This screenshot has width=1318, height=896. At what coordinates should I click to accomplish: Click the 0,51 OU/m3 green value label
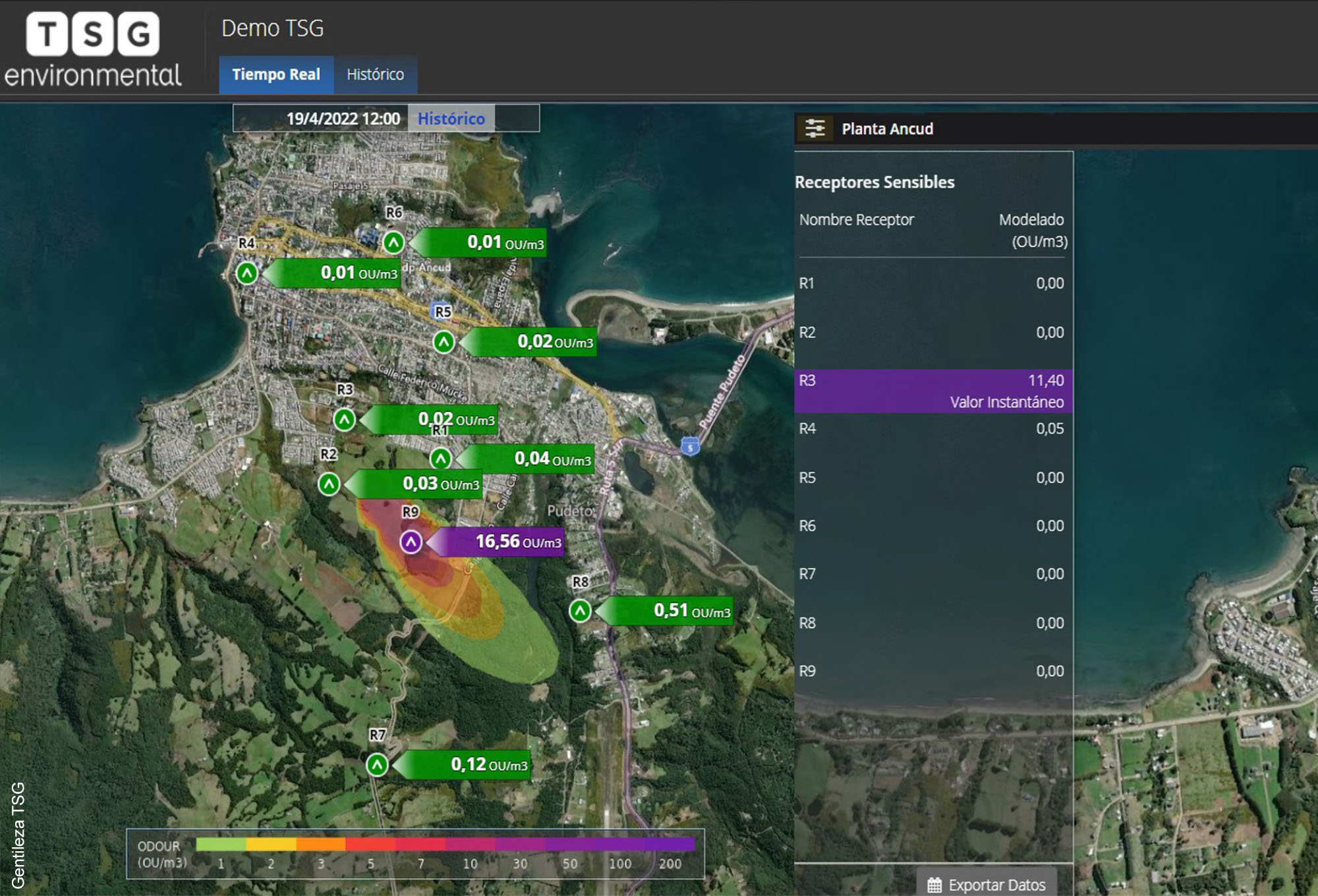coord(671,611)
